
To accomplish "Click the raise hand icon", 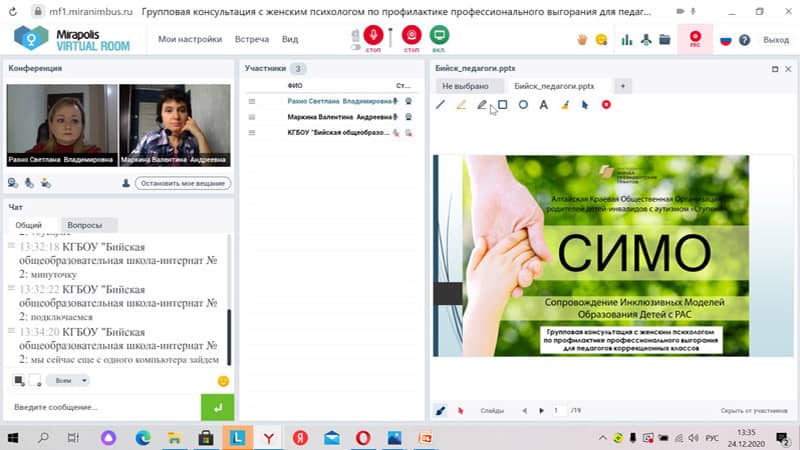I will (582, 39).
